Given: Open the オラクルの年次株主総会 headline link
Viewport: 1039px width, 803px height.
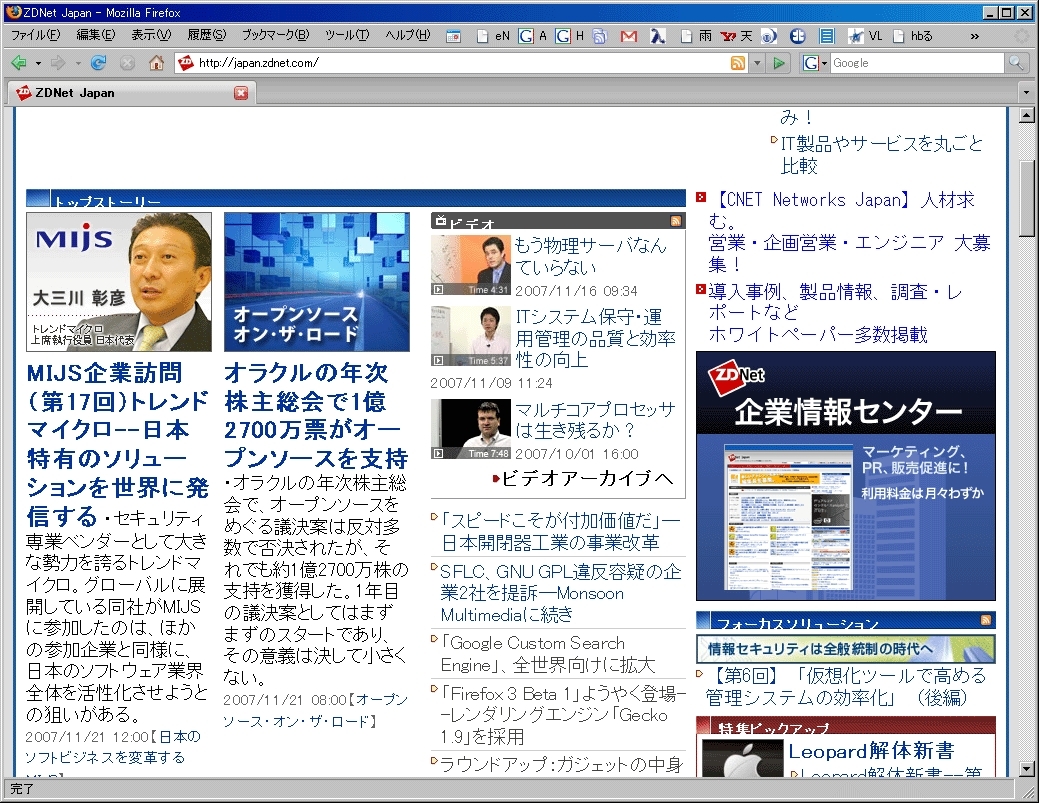Looking at the screenshot, I should coord(316,415).
